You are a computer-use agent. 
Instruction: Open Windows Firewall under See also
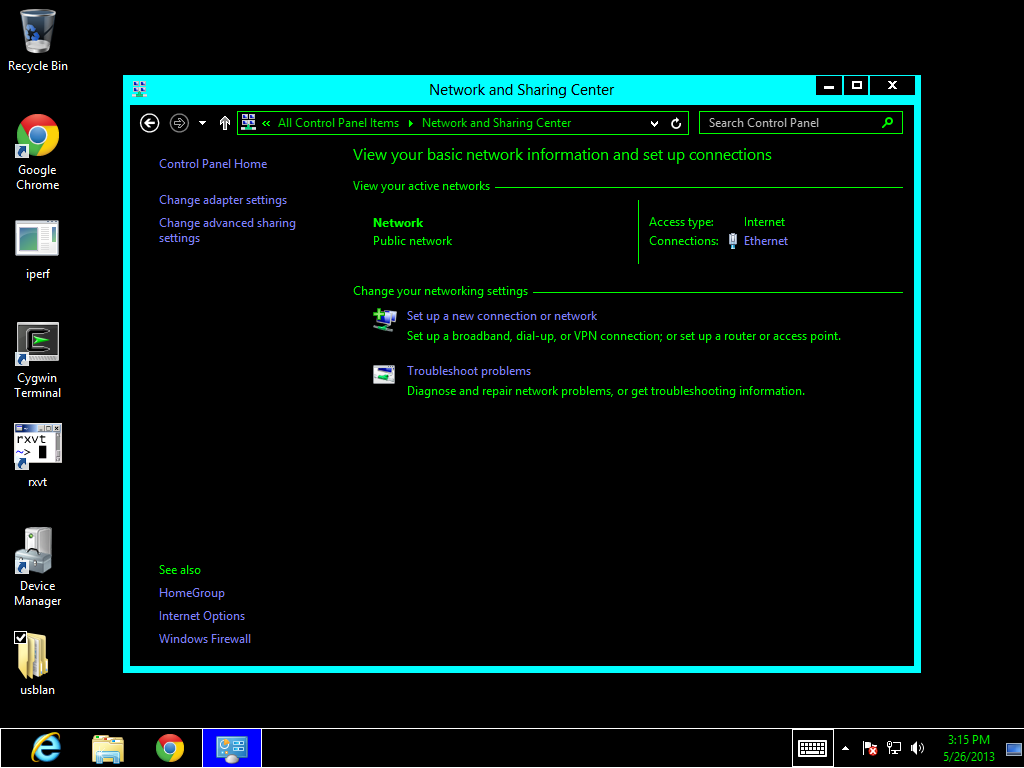[204, 639]
